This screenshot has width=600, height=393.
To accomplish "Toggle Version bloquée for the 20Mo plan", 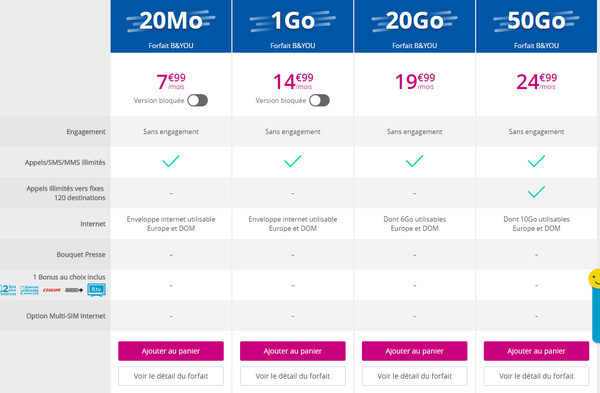I will 197,101.
